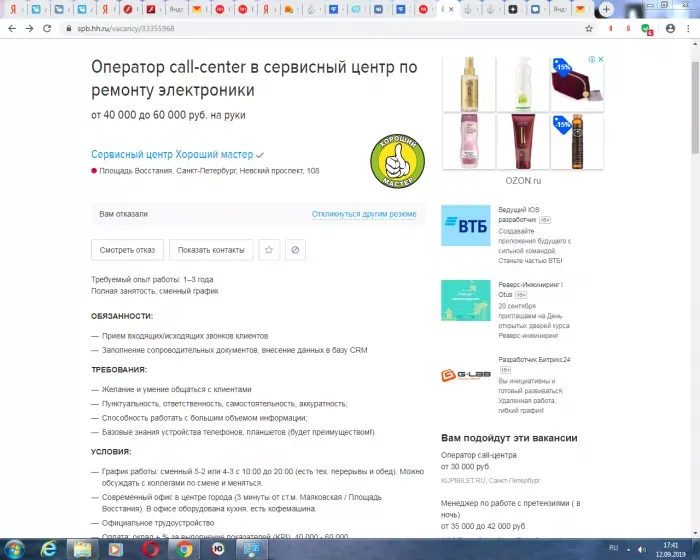Open Windows Explorer from the taskbar
Screen dimensions: 700x560
coord(82,549)
